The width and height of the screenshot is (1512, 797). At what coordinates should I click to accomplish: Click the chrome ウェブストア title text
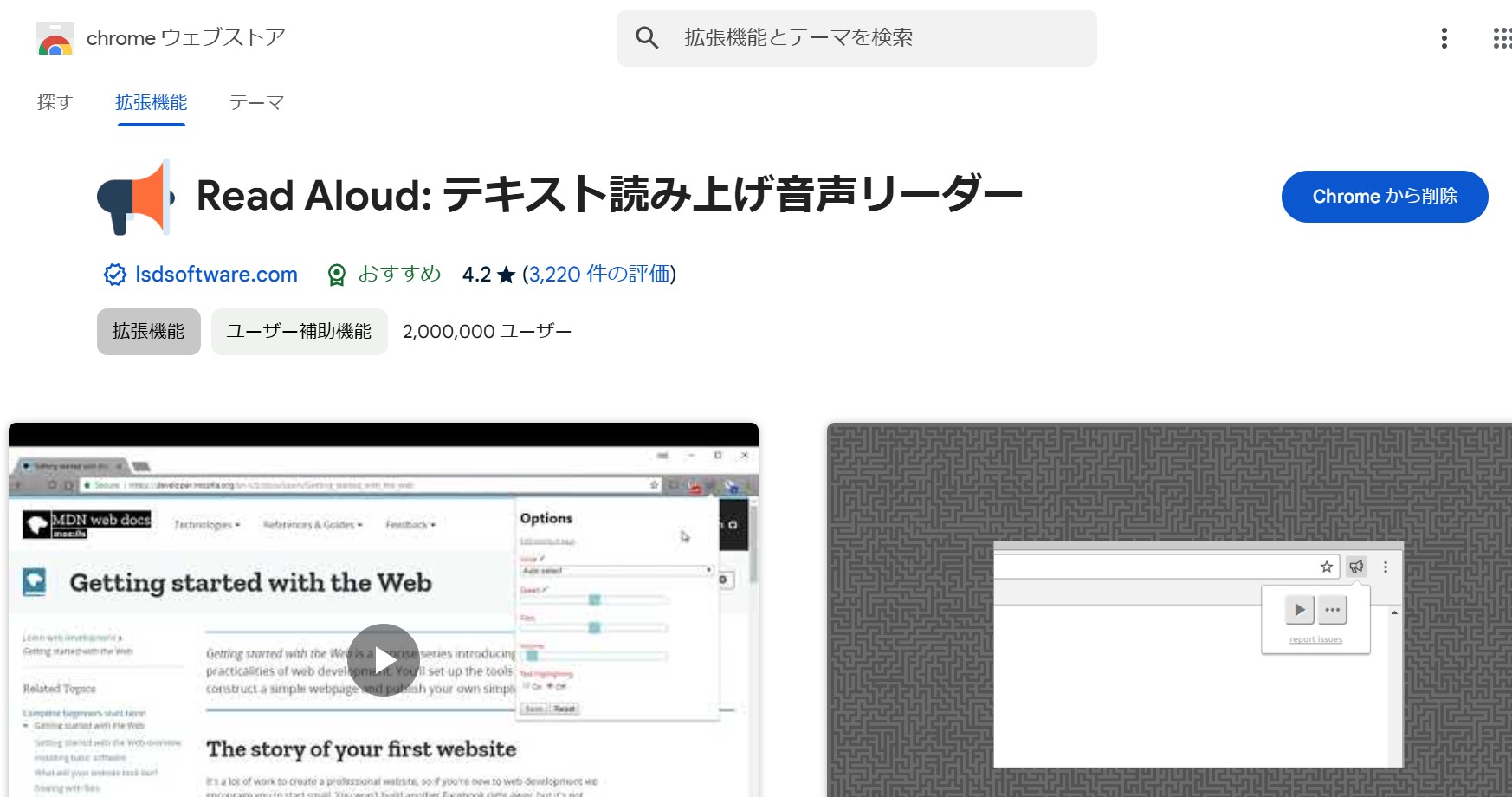(x=186, y=38)
